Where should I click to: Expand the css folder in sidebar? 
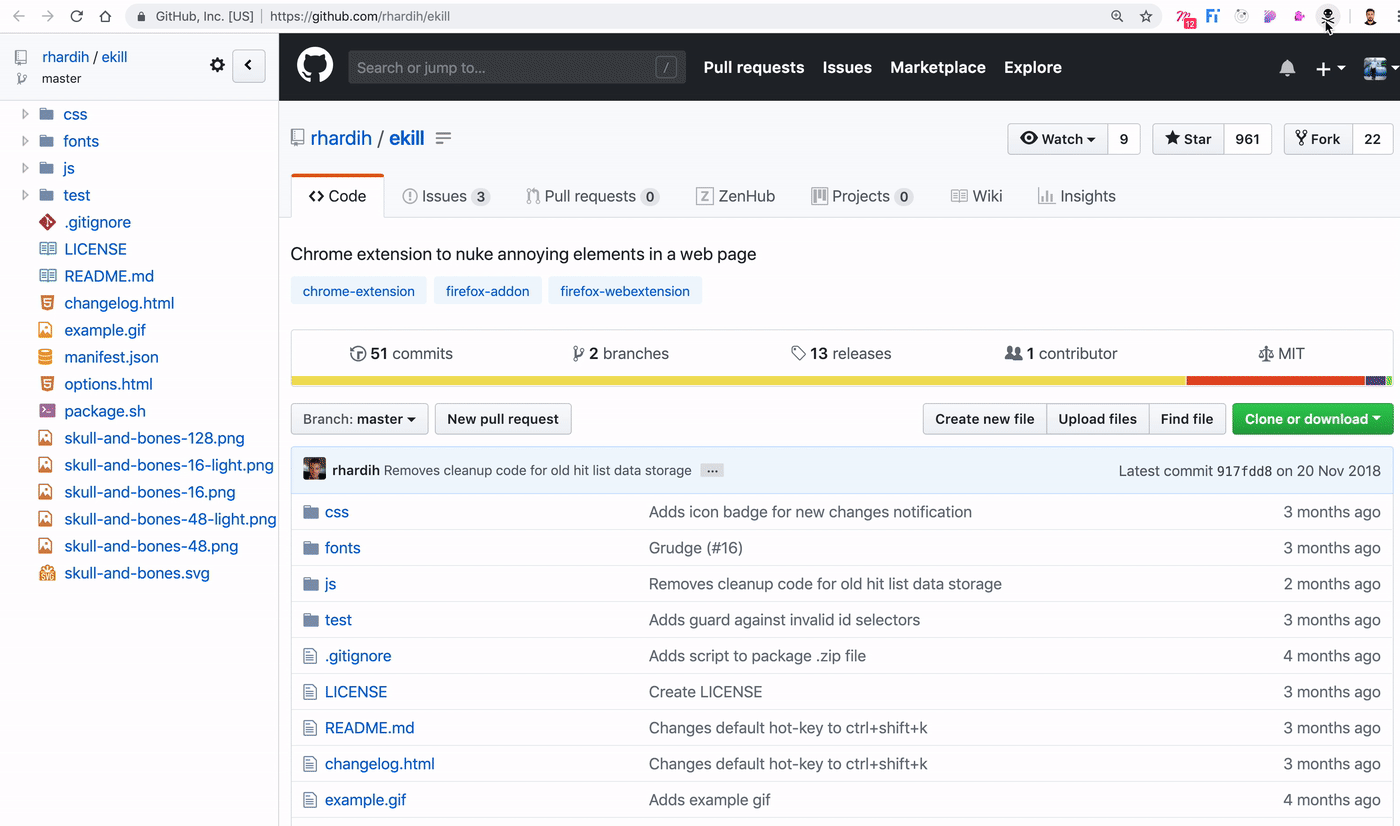tap(25, 114)
